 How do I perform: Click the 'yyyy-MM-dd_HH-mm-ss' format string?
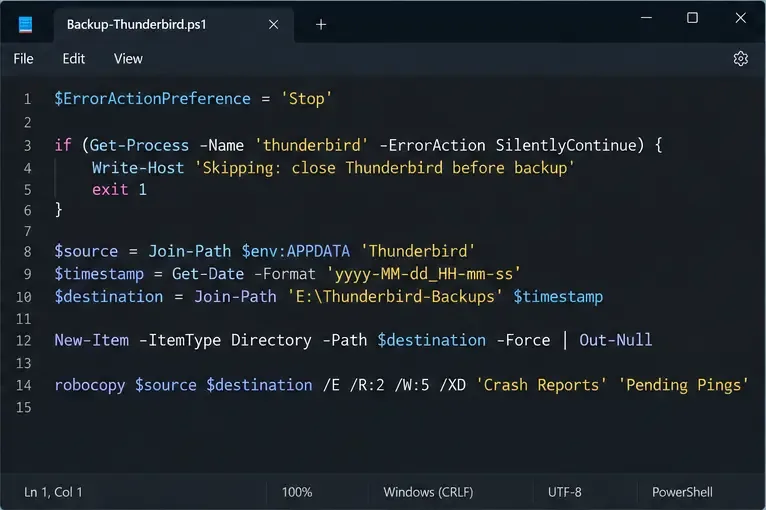click(x=424, y=274)
